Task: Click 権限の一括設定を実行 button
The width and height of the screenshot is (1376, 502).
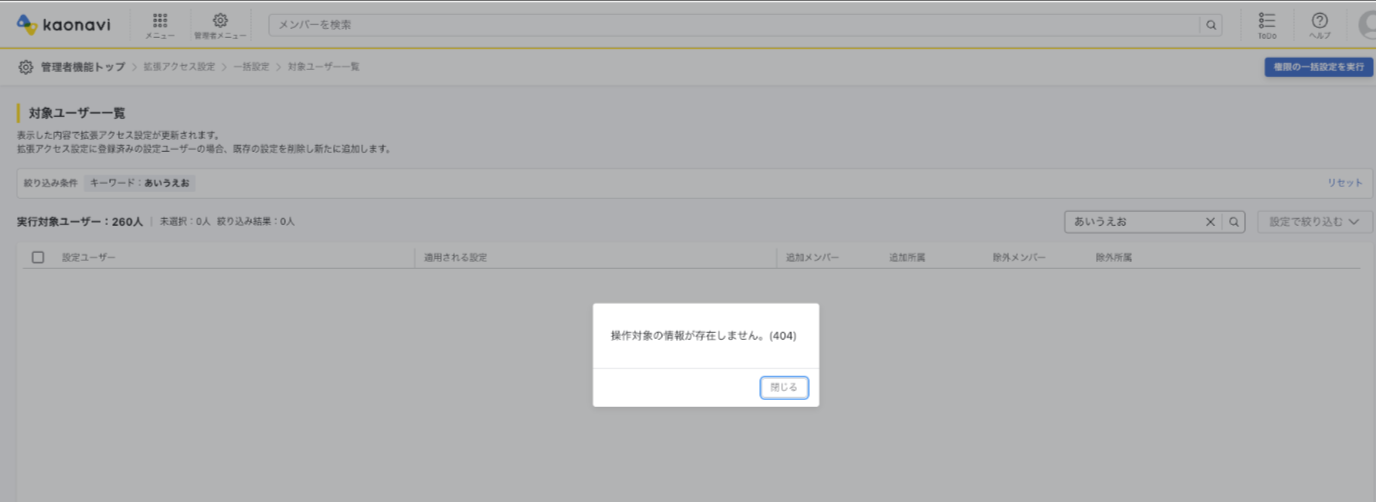Action: click(x=1316, y=67)
